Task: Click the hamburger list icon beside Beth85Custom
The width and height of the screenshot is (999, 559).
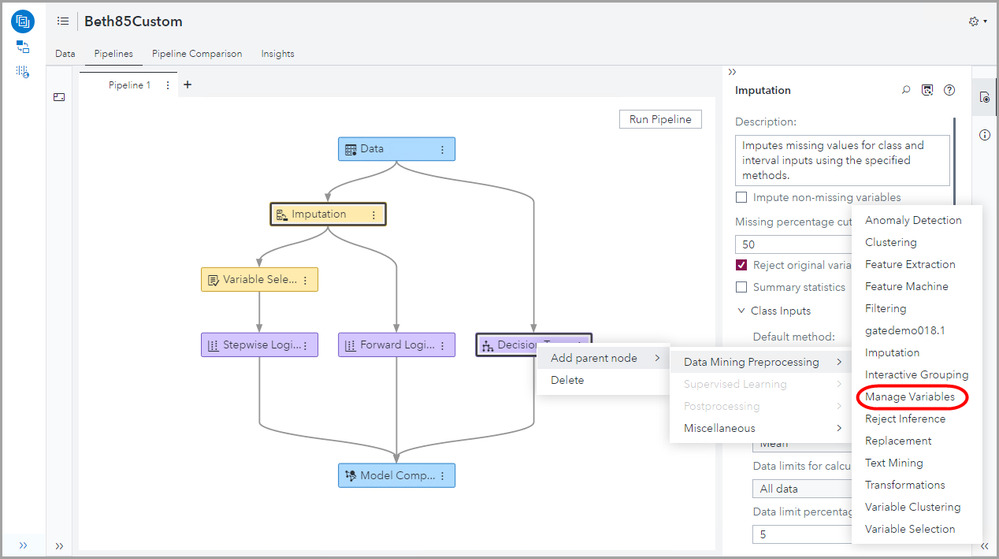Action: pyautogui.click(x=63, y=21)
